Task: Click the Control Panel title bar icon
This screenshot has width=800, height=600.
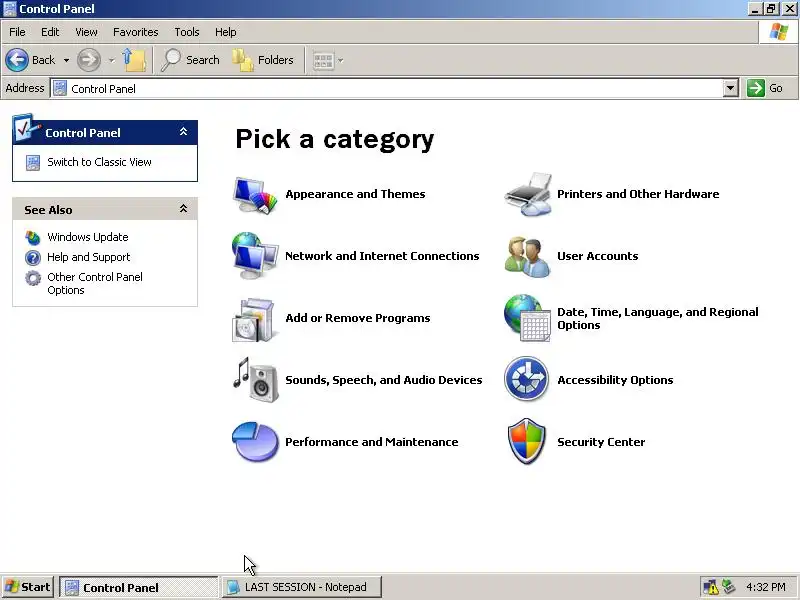Action: point(9,9)
